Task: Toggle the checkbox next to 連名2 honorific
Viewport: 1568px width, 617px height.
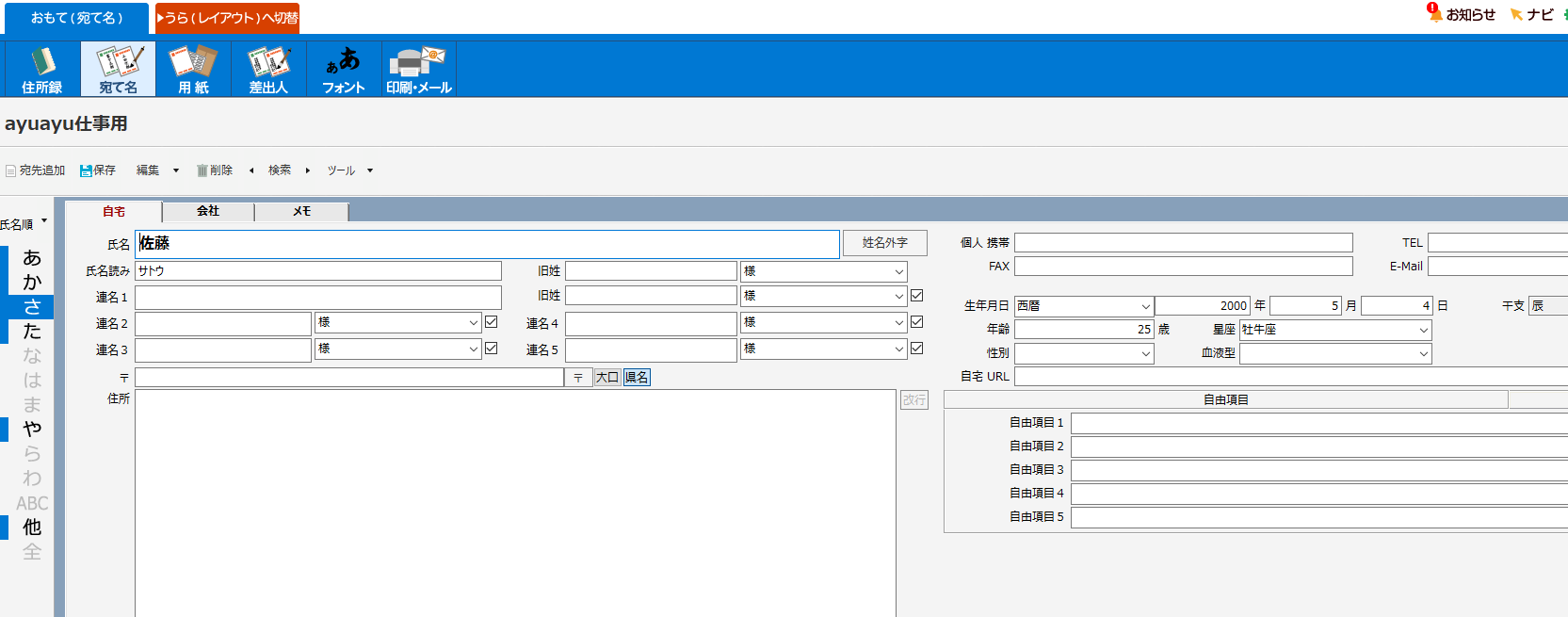Action: (492, 322)
